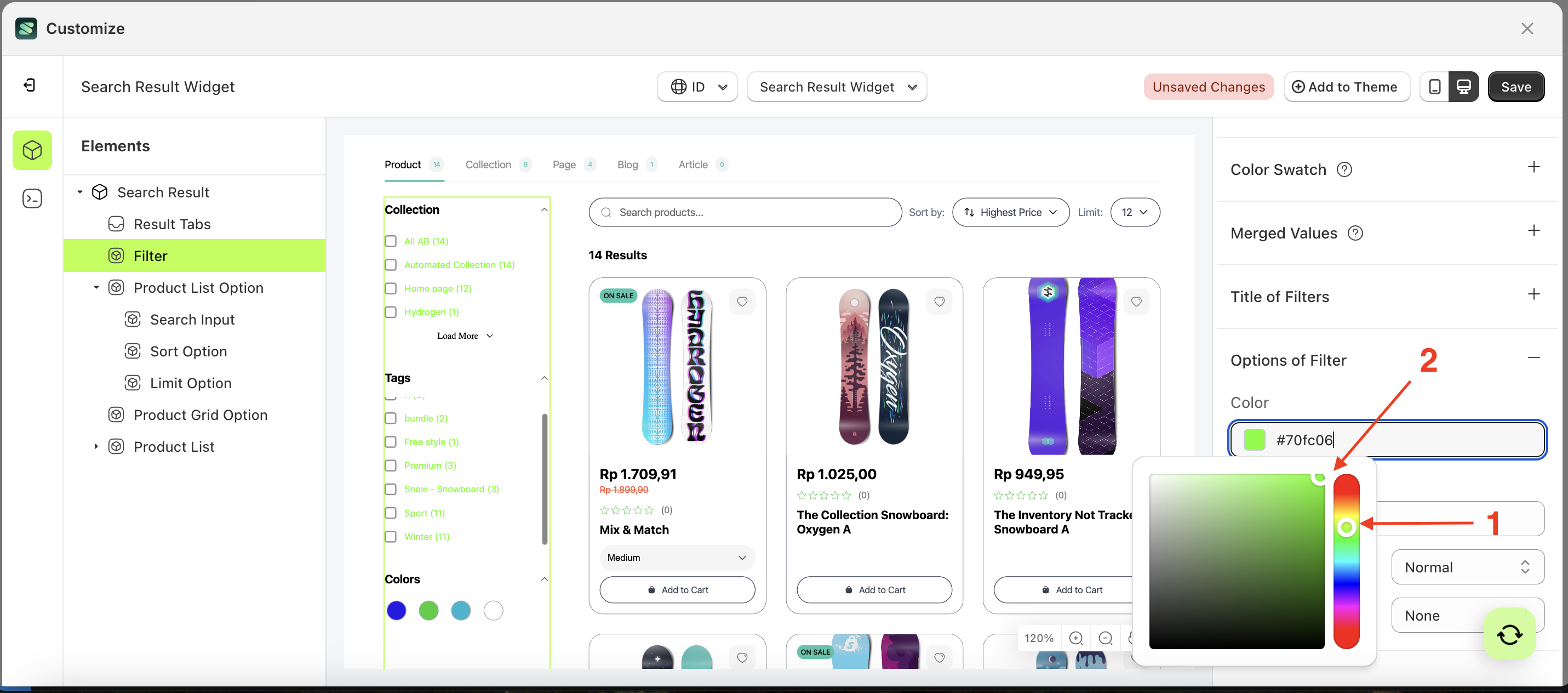Screen dimensions: 1568x693
Task: Favorite the Mix & Match snowboard via heart icon
Action: click(x=742, y=302)
